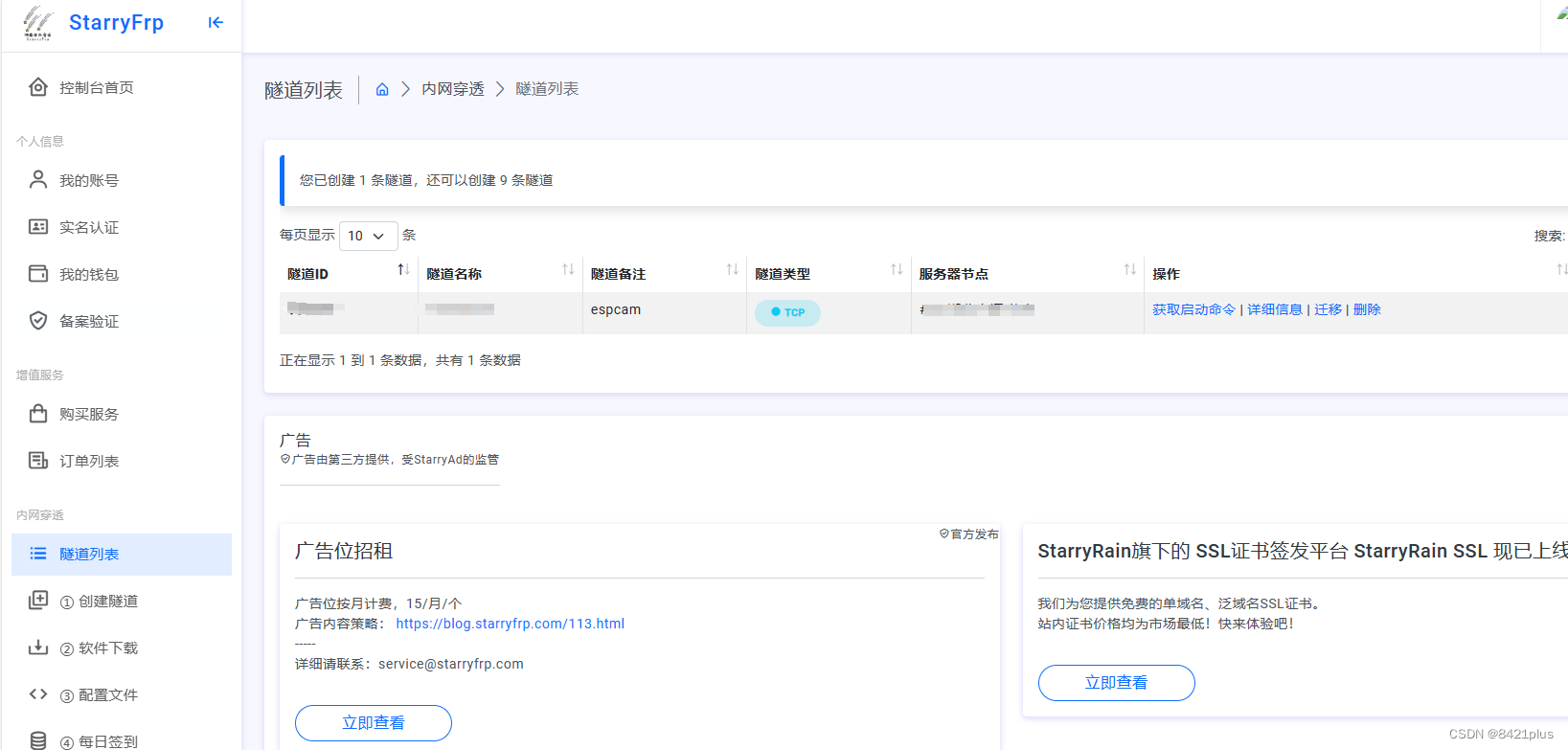Sort table by 隧道类型 column arrows
Image resolution: width=1568 pixels, height=750 pixels.
tap(897, 270)
